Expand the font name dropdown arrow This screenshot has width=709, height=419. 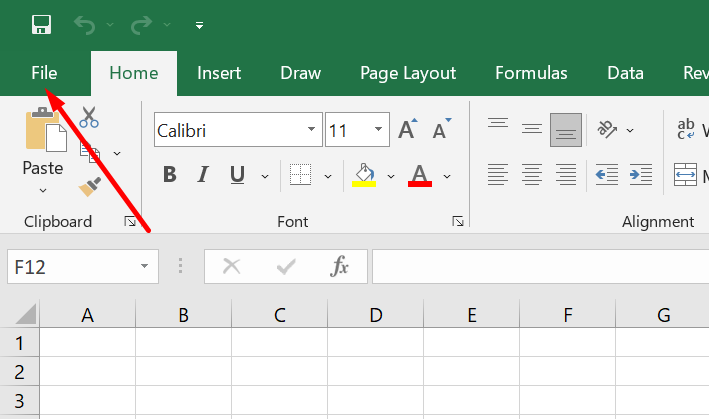[311, 130]
